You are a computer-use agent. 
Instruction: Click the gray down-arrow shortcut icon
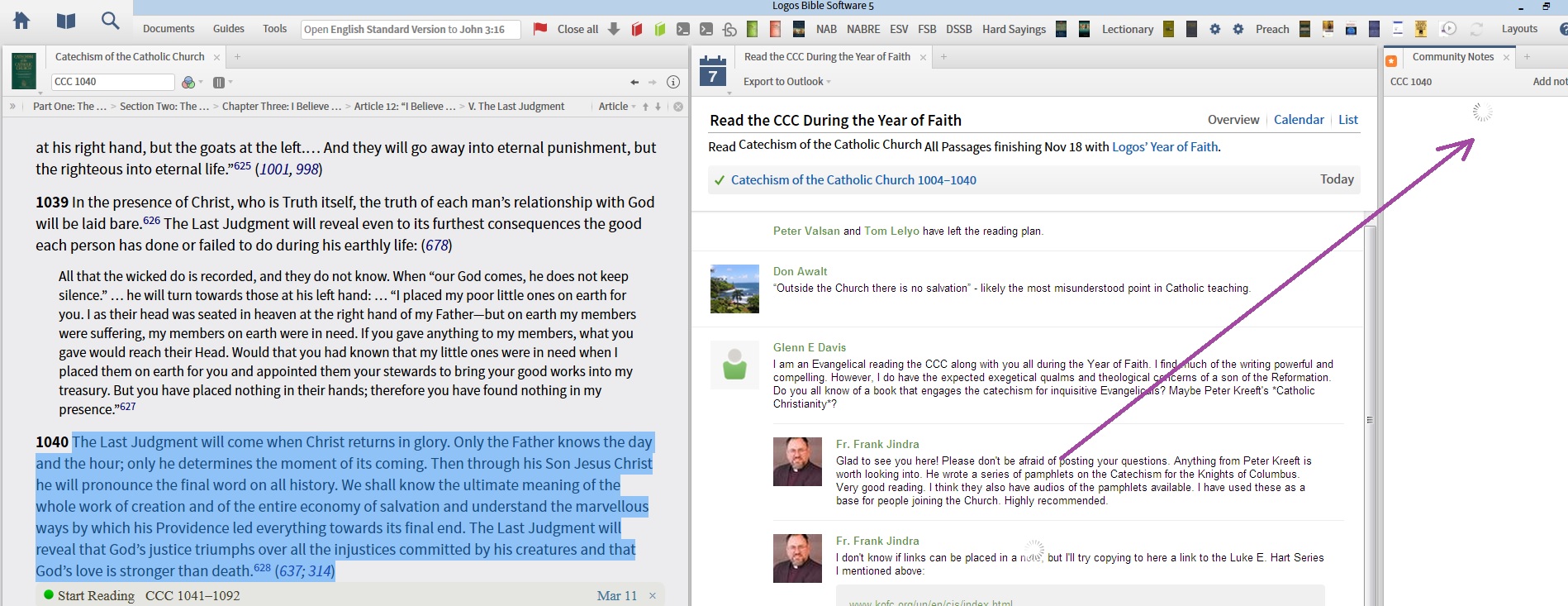614,29
